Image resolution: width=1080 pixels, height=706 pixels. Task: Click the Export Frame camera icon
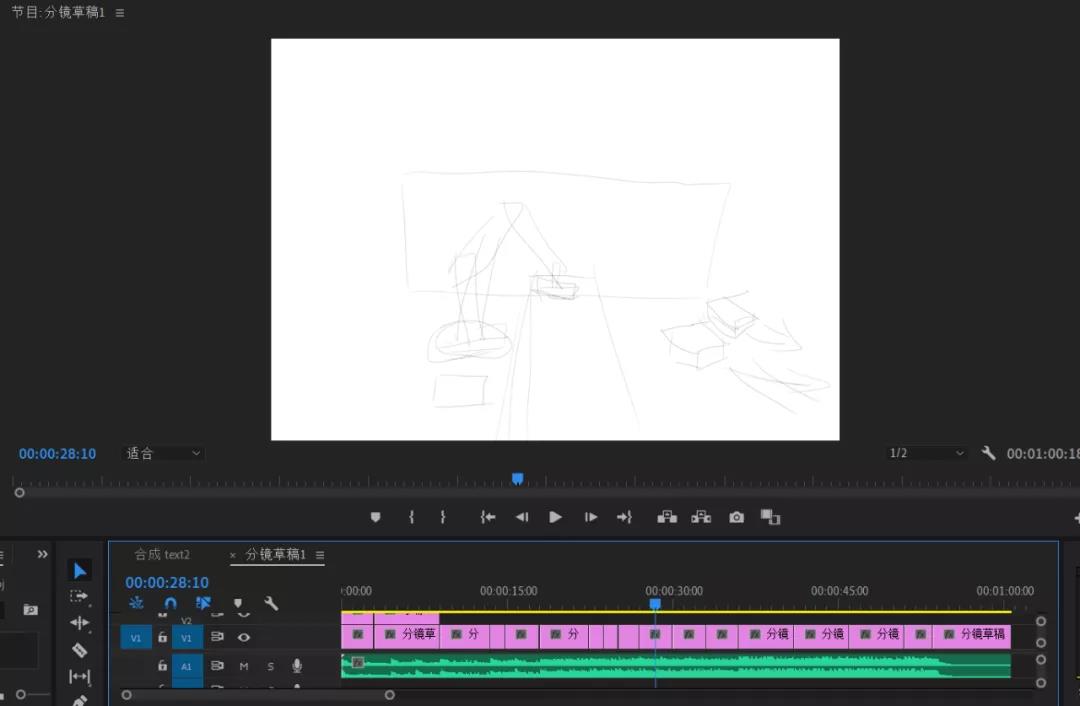(x=736, y=517)
